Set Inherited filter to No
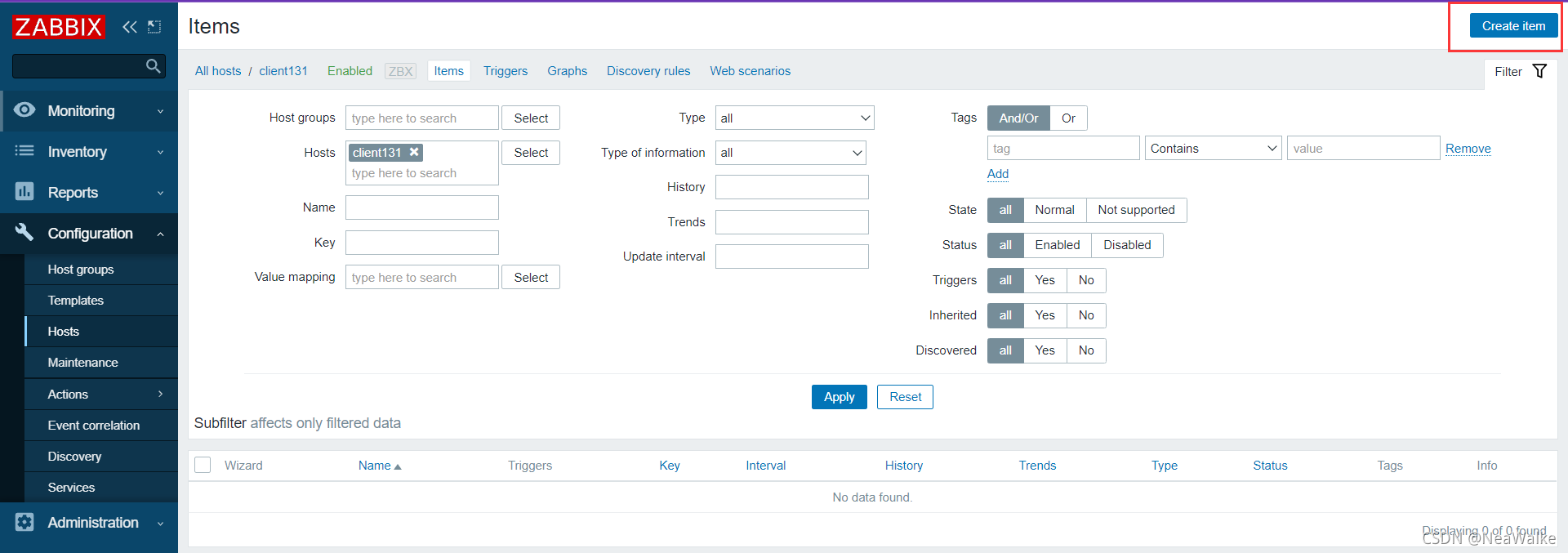 pyautogui.click(x=1086, y=315)
